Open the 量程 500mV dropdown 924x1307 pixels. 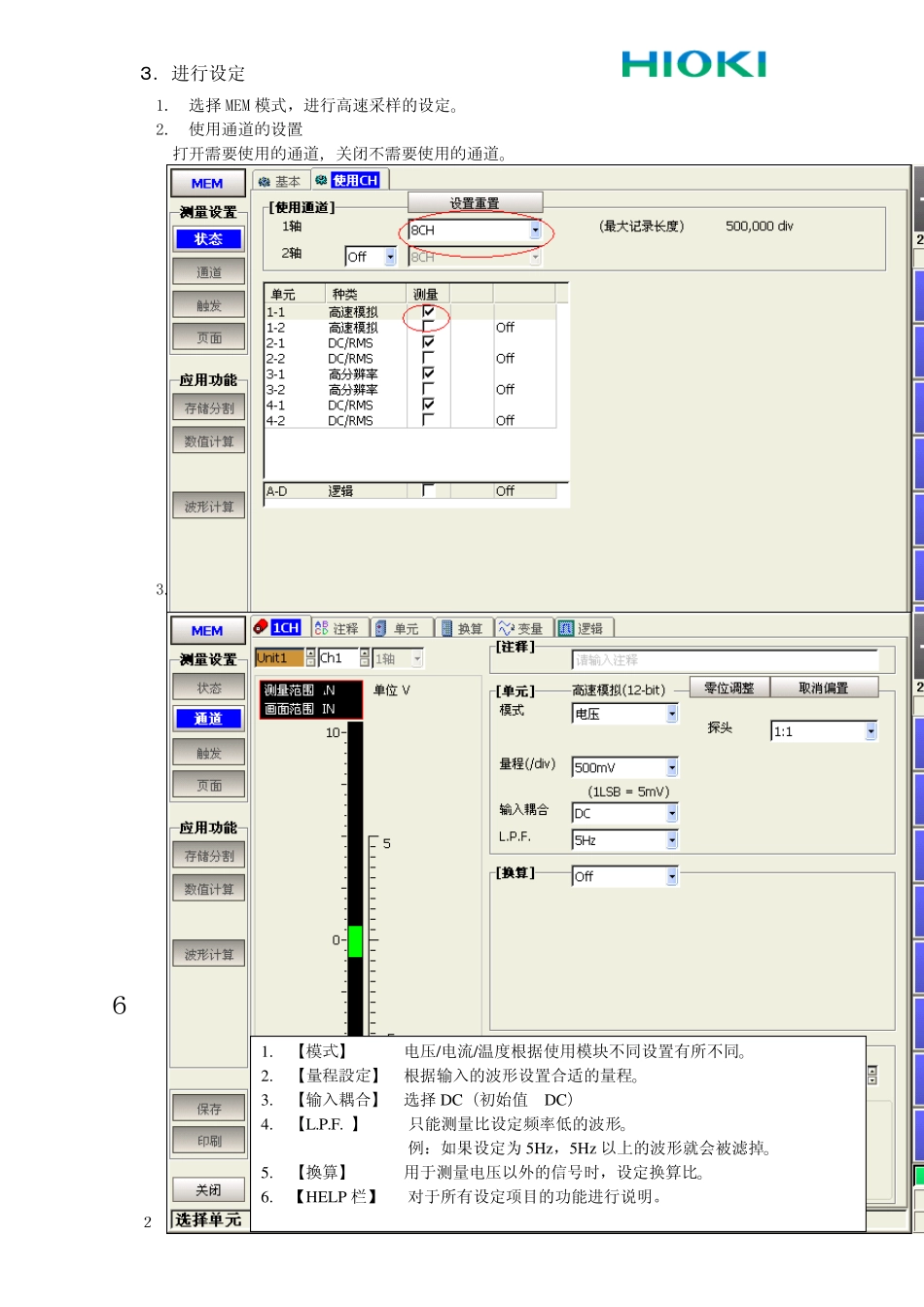[672, 767]
